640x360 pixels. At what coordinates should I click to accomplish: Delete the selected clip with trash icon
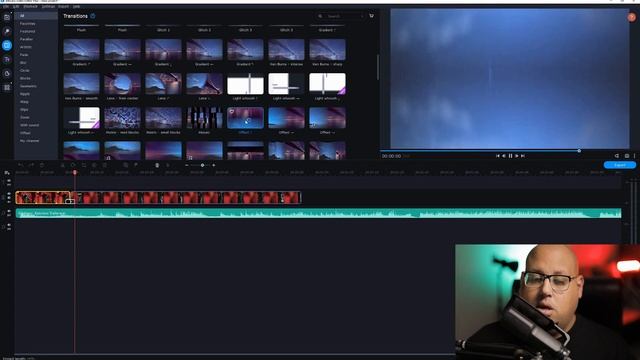pos(42,165)
